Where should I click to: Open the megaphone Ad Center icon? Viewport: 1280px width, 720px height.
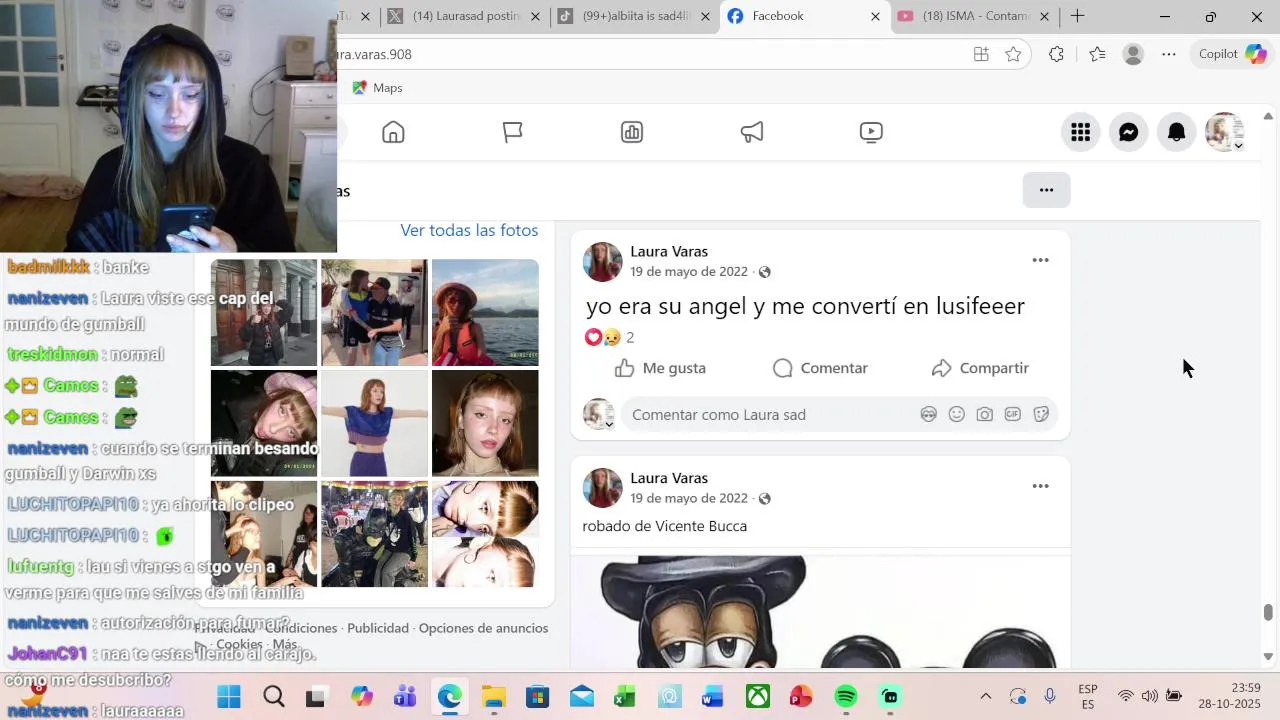pos(752,132)
